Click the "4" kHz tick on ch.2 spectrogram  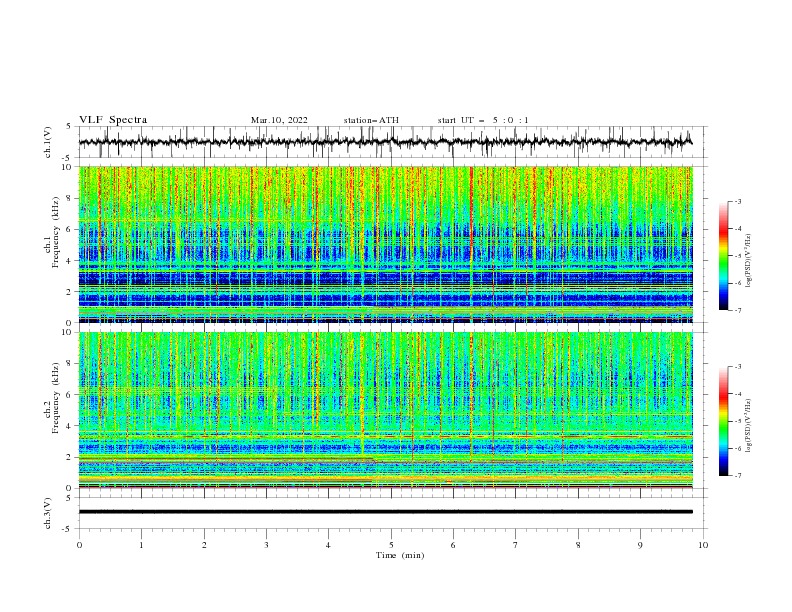pos(70,426)
